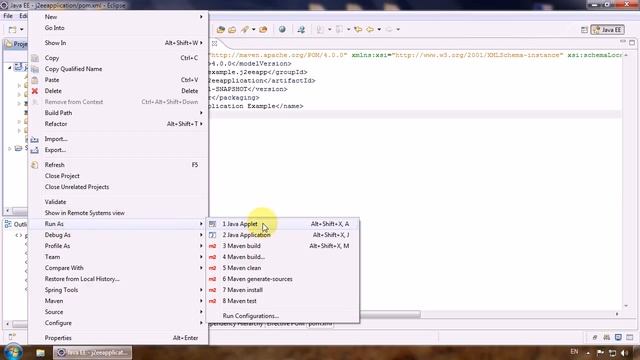This screenshot has height=360, width=640.
Task: Click the Eclipse taskbar button
Action: (x=93, y=353)
